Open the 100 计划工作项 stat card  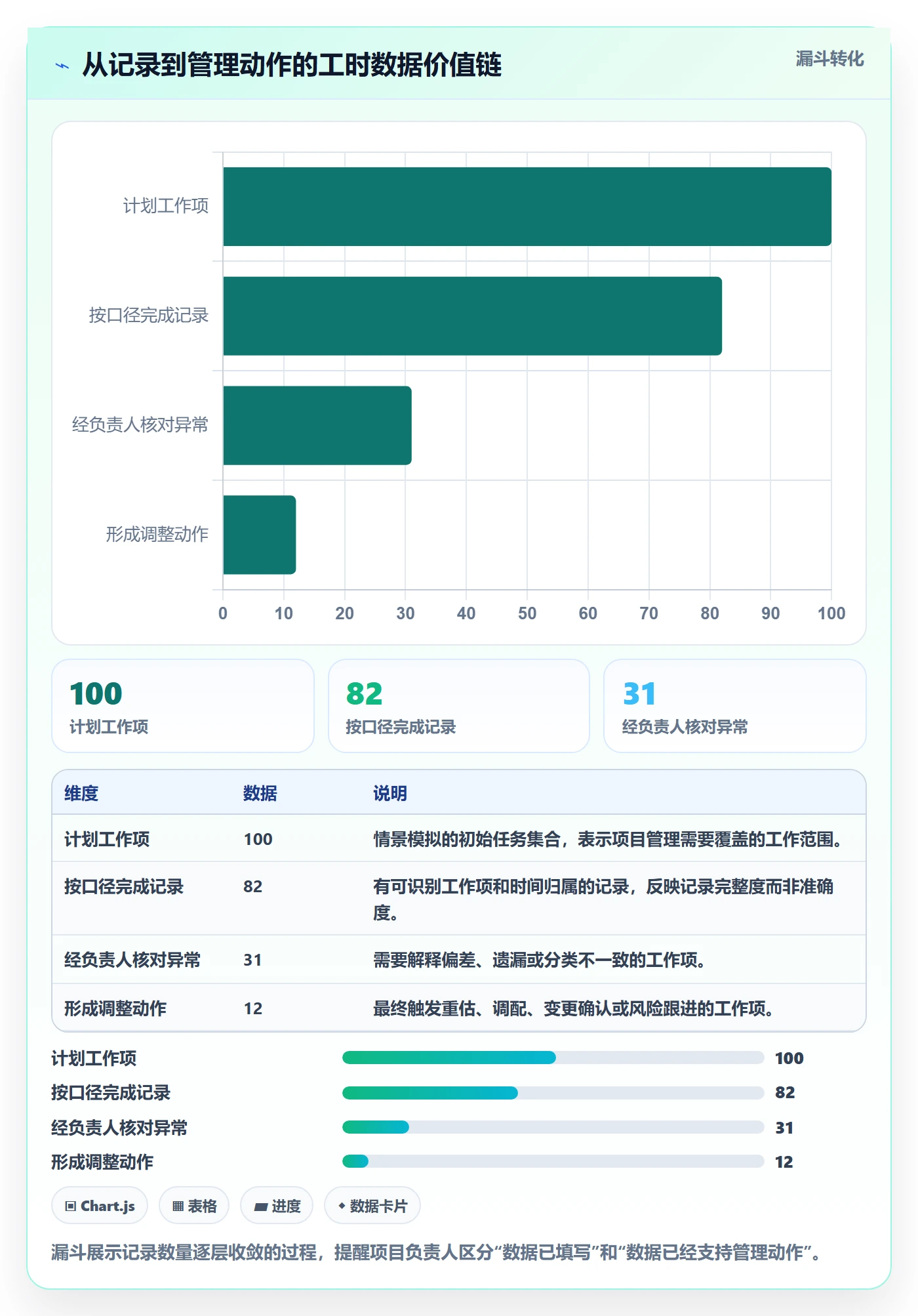(x=183, y=706)
